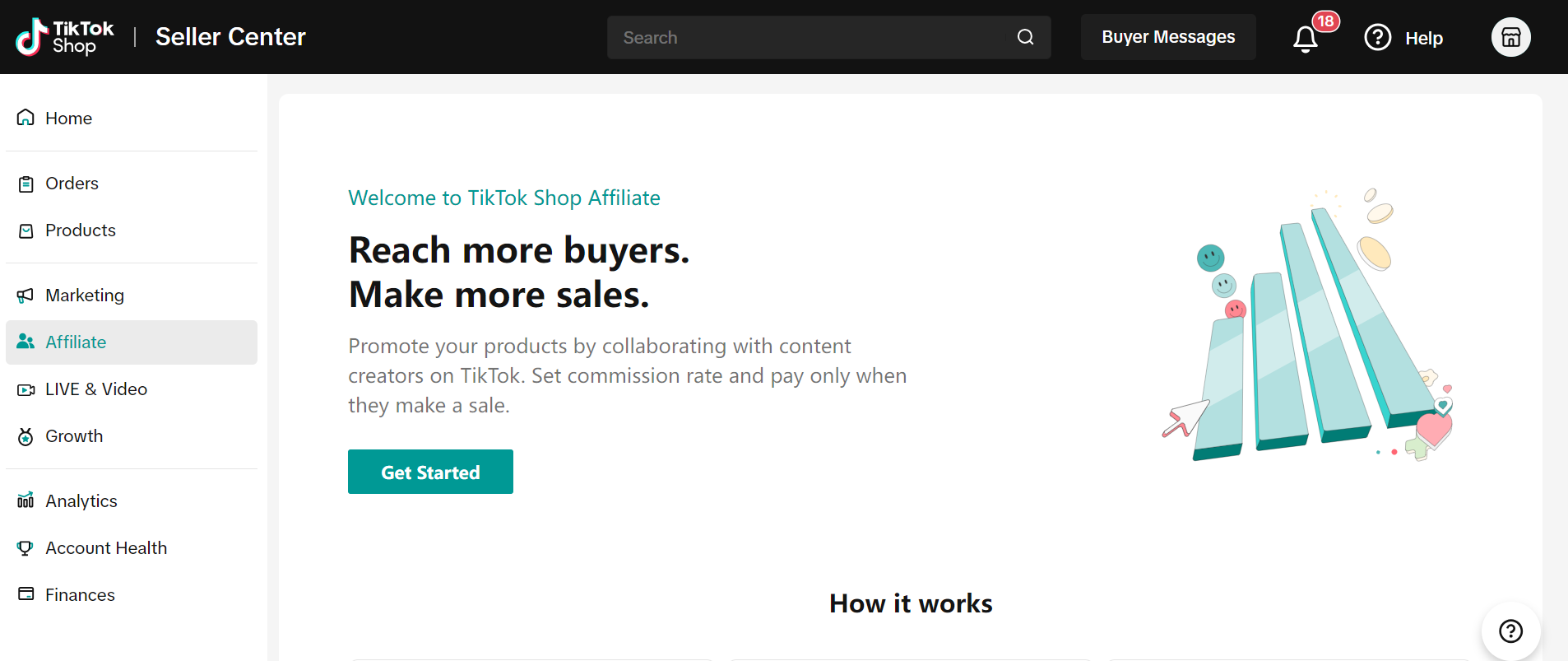1568x661 pixels.
Task: Open LIVE & Video section
Action: [x=95, y=389]
